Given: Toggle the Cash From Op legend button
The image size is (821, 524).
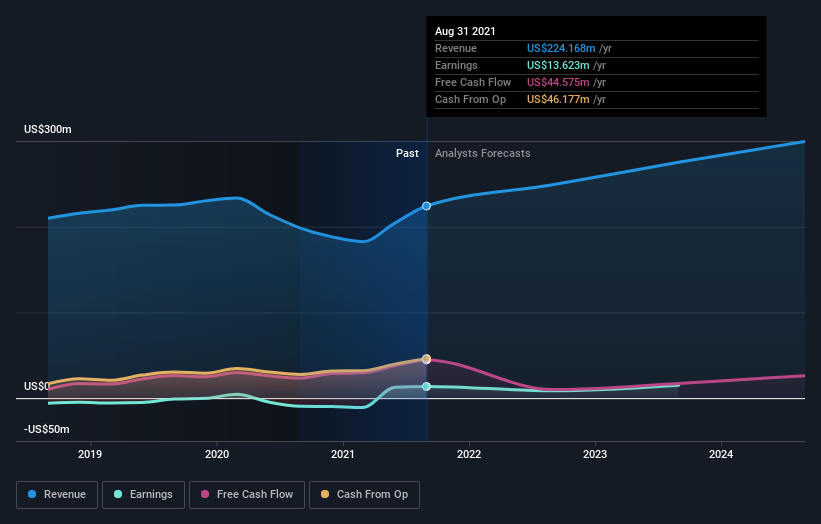Looking at the screenshot, I should 364,495.
